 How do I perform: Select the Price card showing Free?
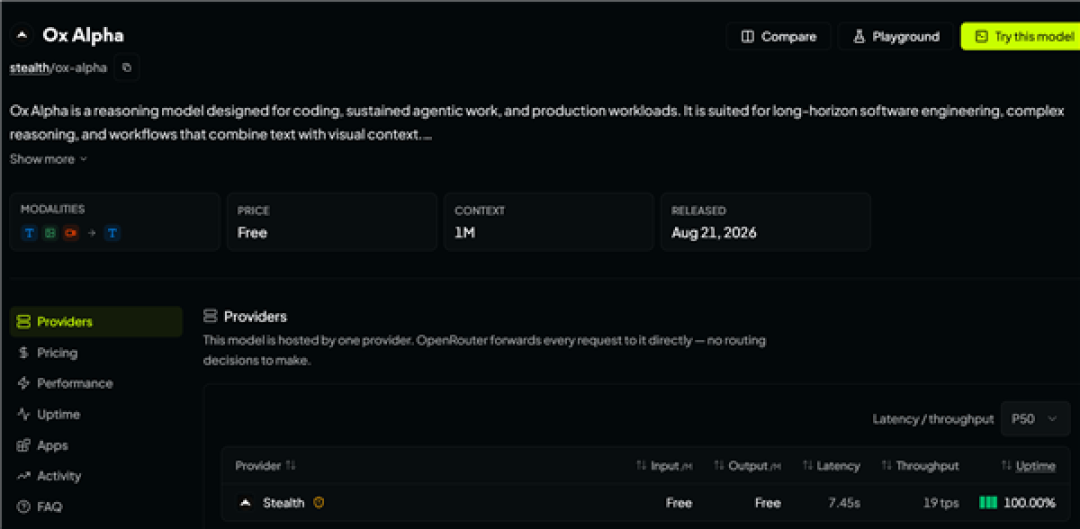332,222
